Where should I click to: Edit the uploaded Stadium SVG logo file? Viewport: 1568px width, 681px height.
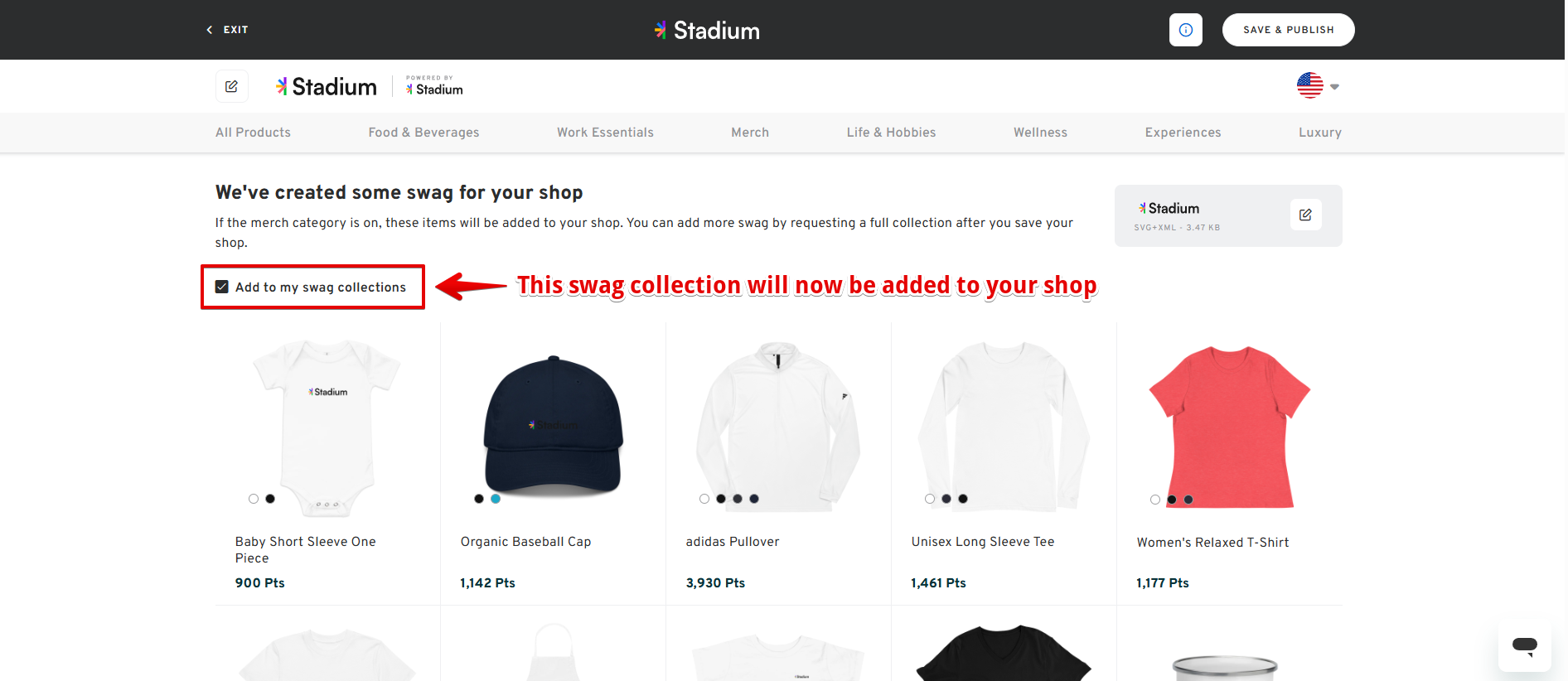pos(1305,215)
